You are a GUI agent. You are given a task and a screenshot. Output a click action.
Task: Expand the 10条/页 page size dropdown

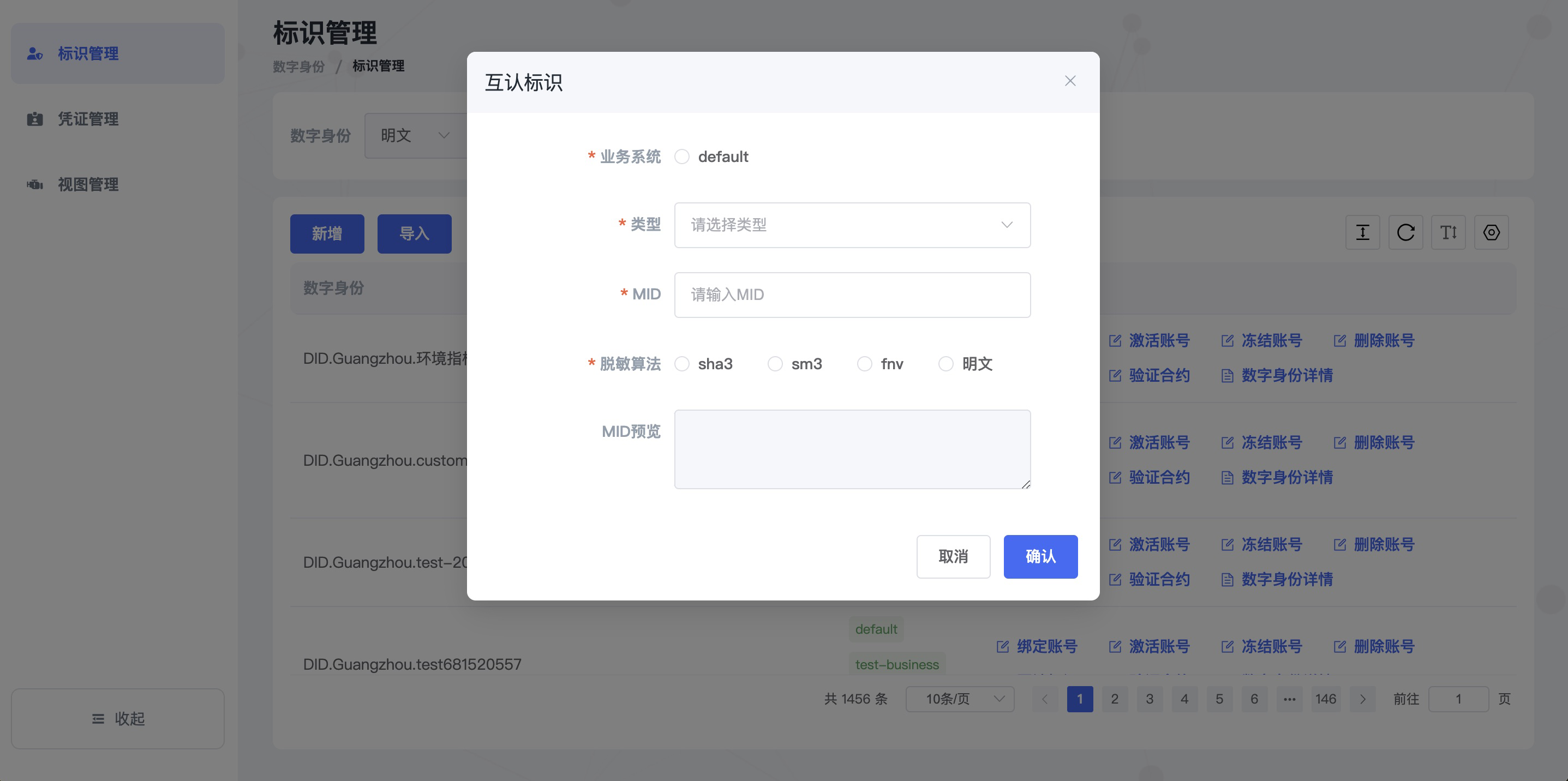[959, 699]
